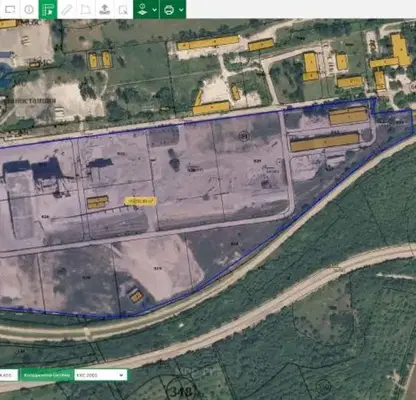Viewport: 416px width, 400px height.
Task: Click the upload/export tray icon
Action: 105,9
